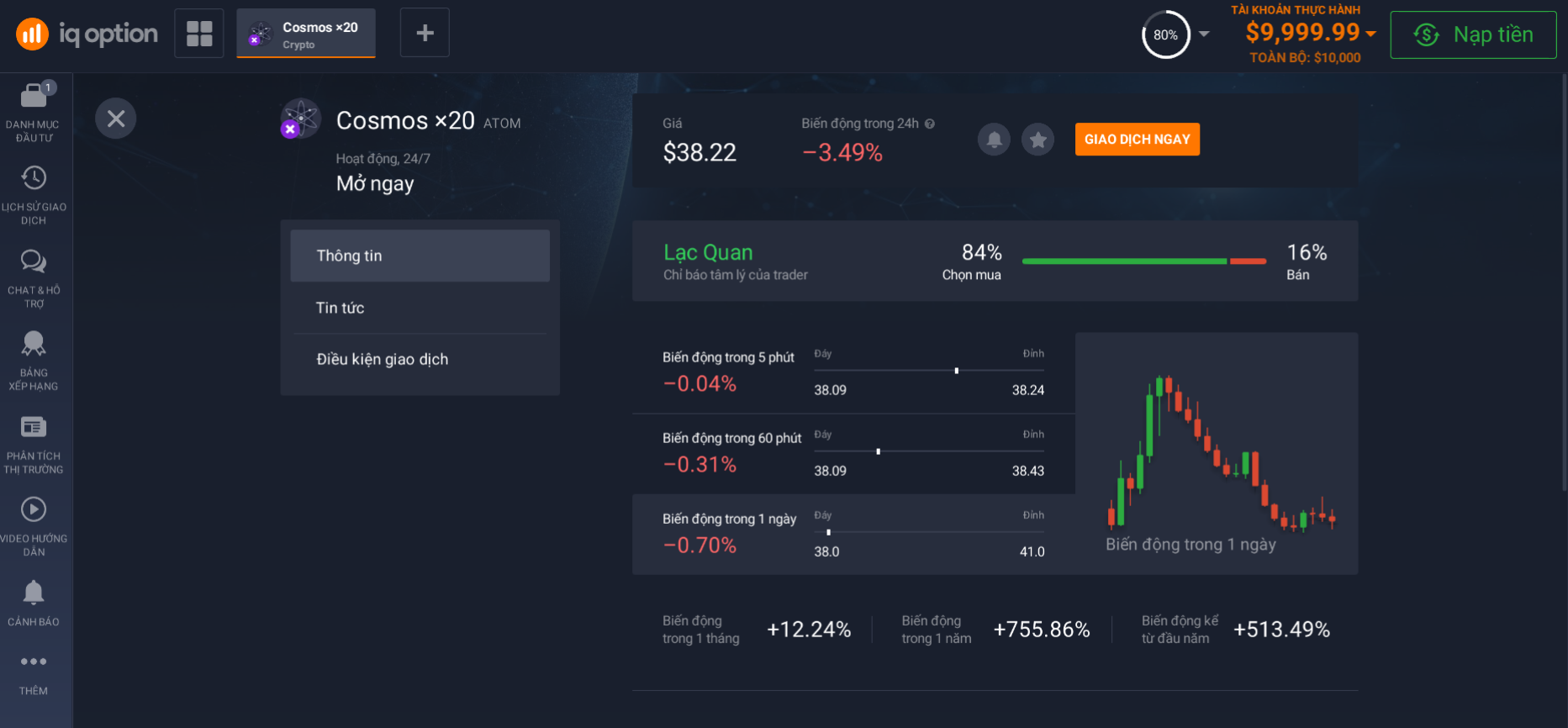Expand the 80% profit indicator dropdown
Image resolution: width=1568 pixels, height=728 pixels.
click(x=1204, y=34)
